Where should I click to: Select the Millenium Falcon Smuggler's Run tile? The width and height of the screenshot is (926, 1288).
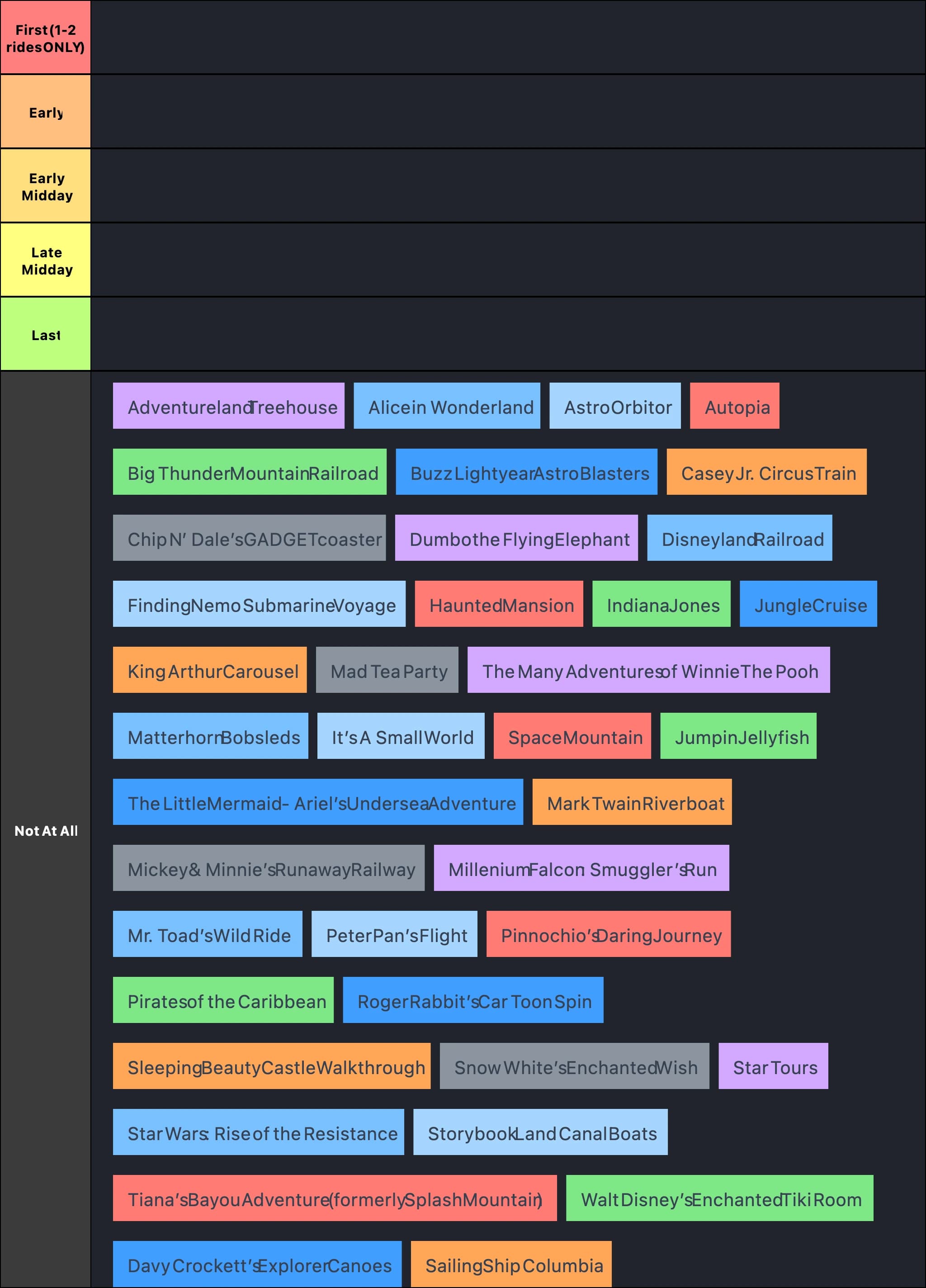pos(581,868)
